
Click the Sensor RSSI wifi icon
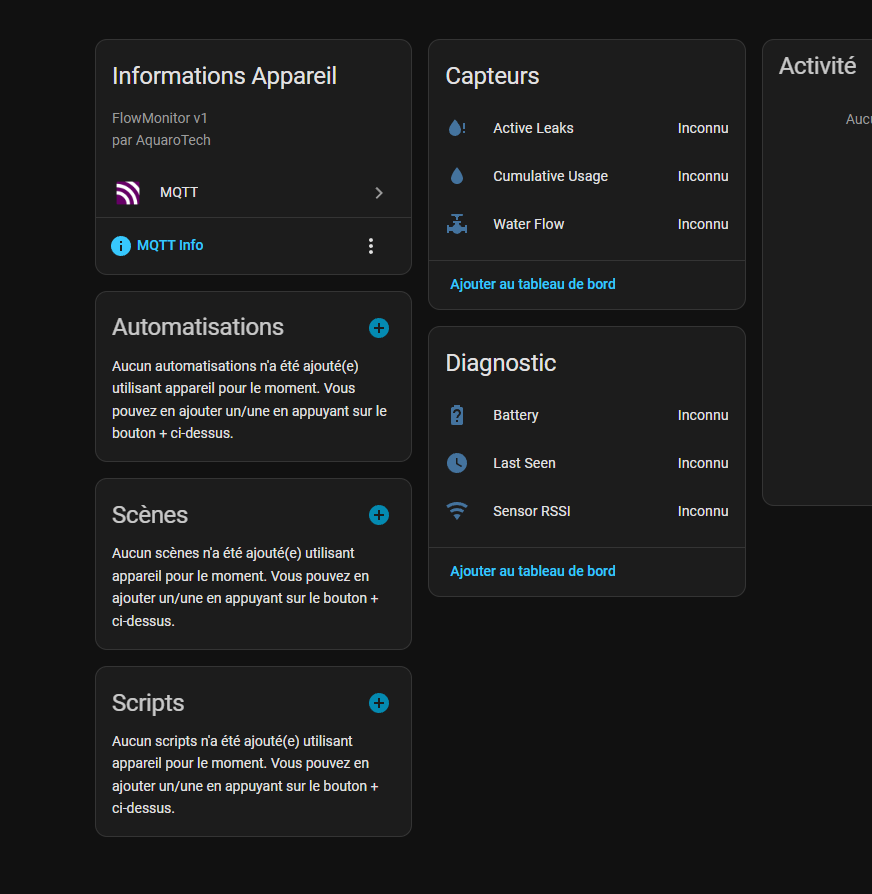click(x=457, y=511)
